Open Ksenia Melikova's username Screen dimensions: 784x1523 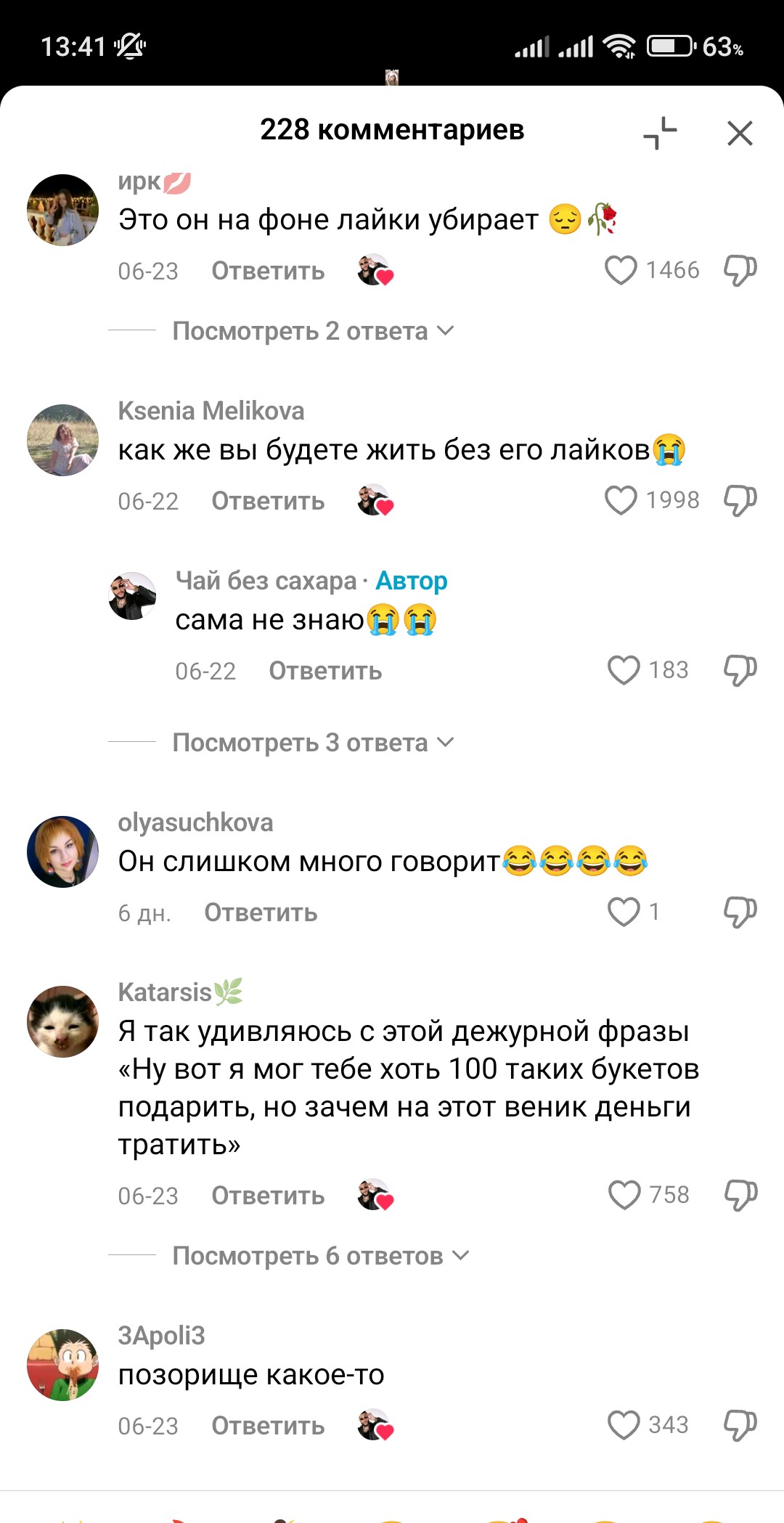coord(211,411)
